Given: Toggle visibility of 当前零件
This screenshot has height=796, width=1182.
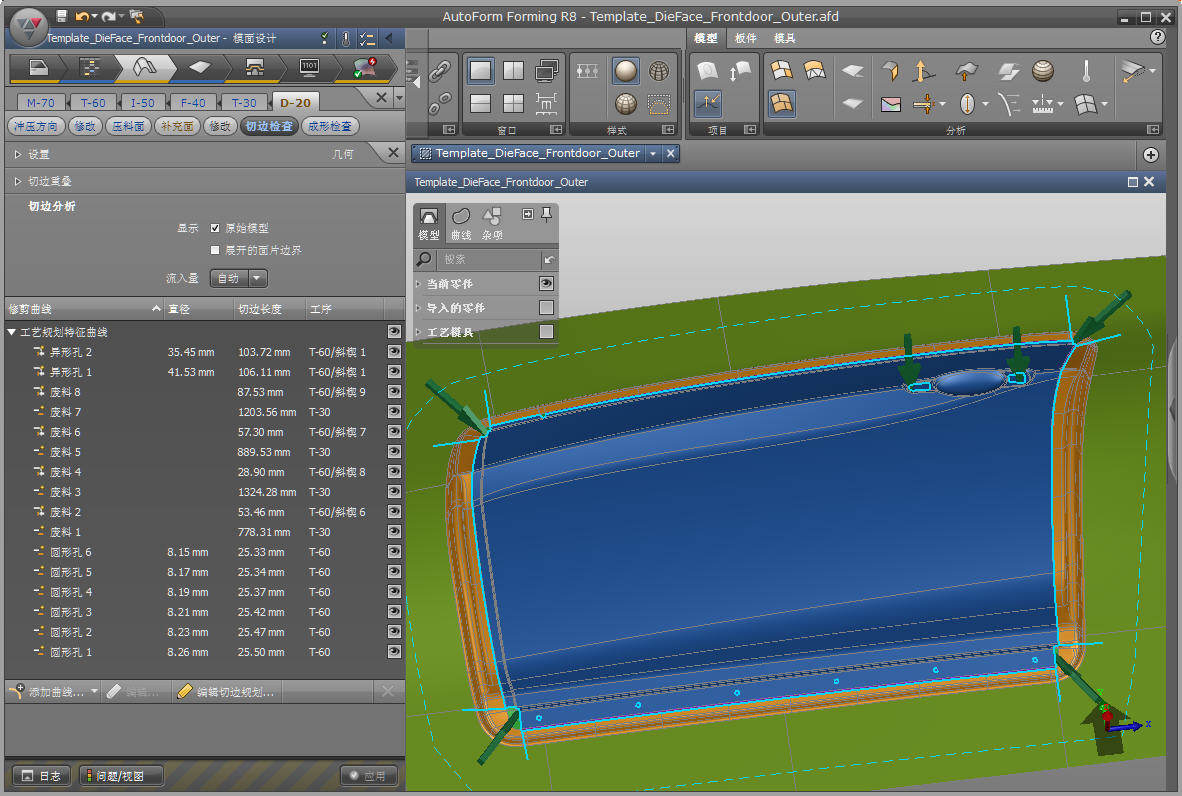Looking at the screenshot, I should tap(547, 283).
